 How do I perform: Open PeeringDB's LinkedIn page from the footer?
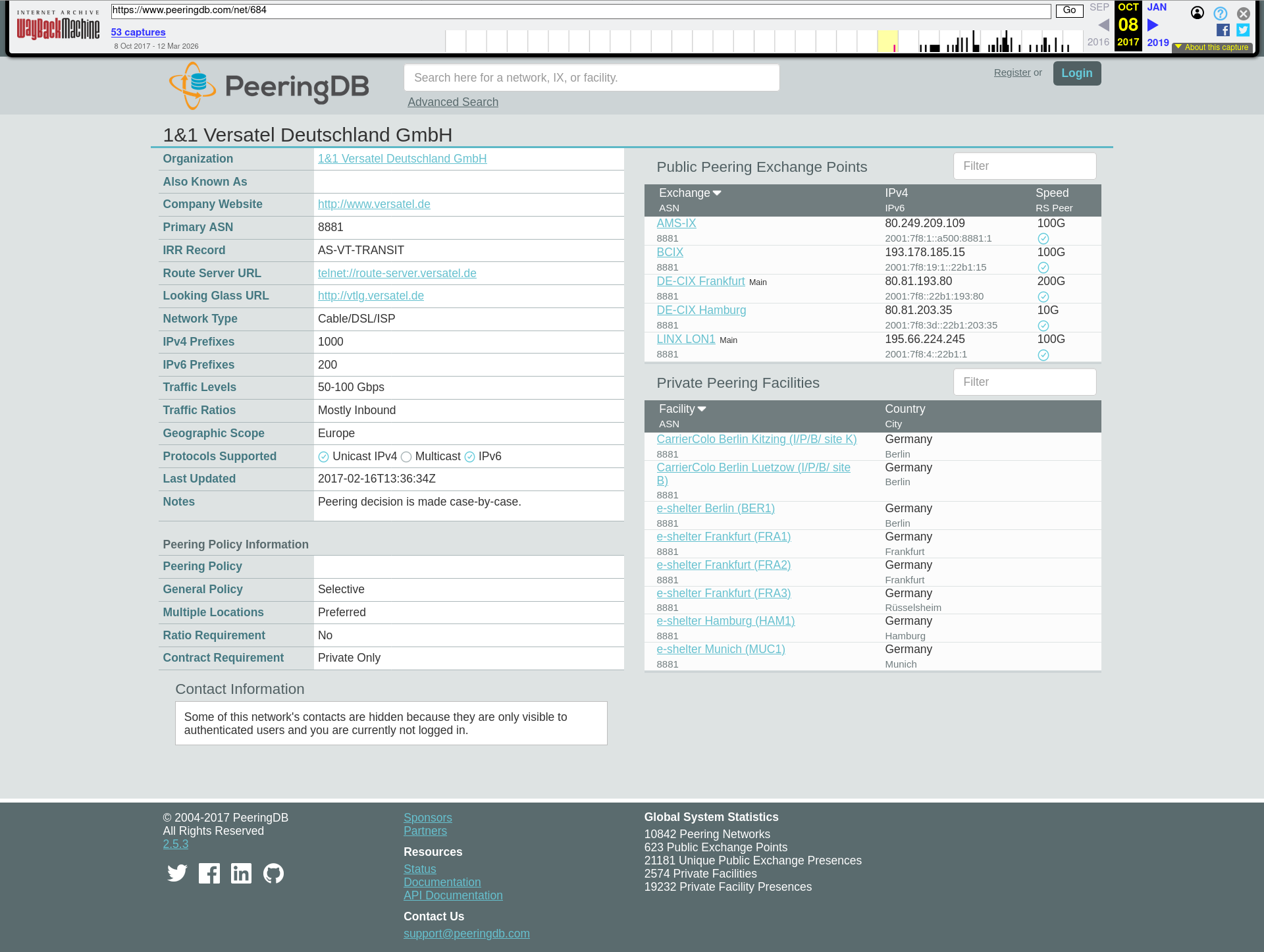coord(242,873)
